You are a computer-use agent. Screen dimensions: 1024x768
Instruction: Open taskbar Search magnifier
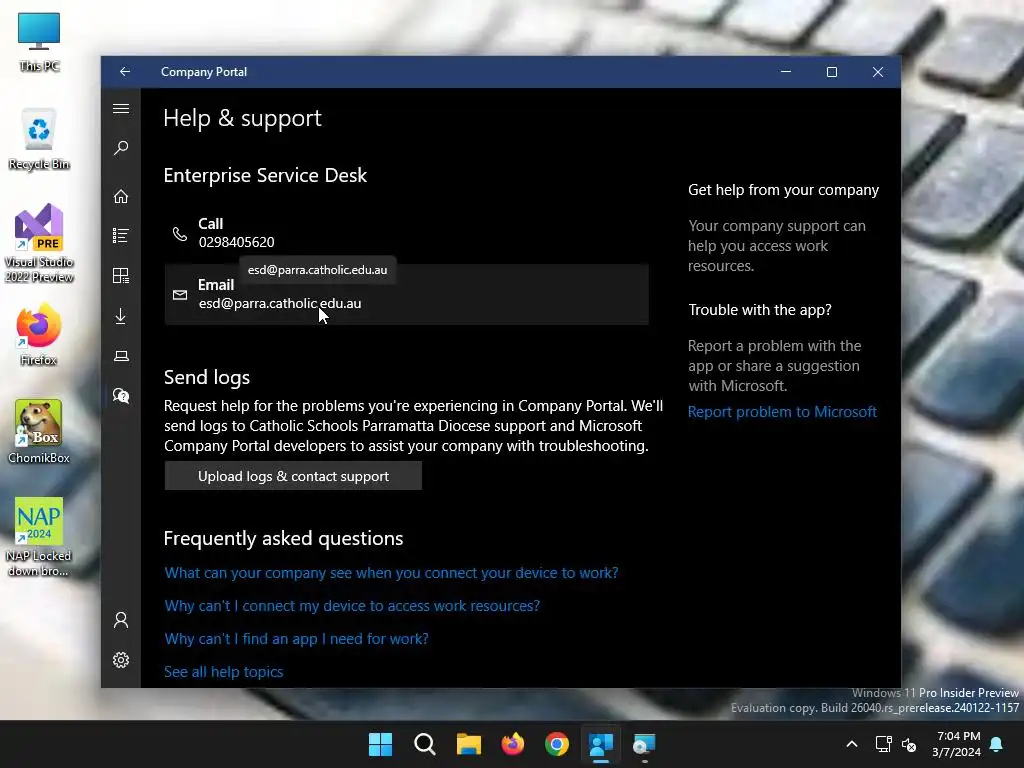(x=424, y=744)
